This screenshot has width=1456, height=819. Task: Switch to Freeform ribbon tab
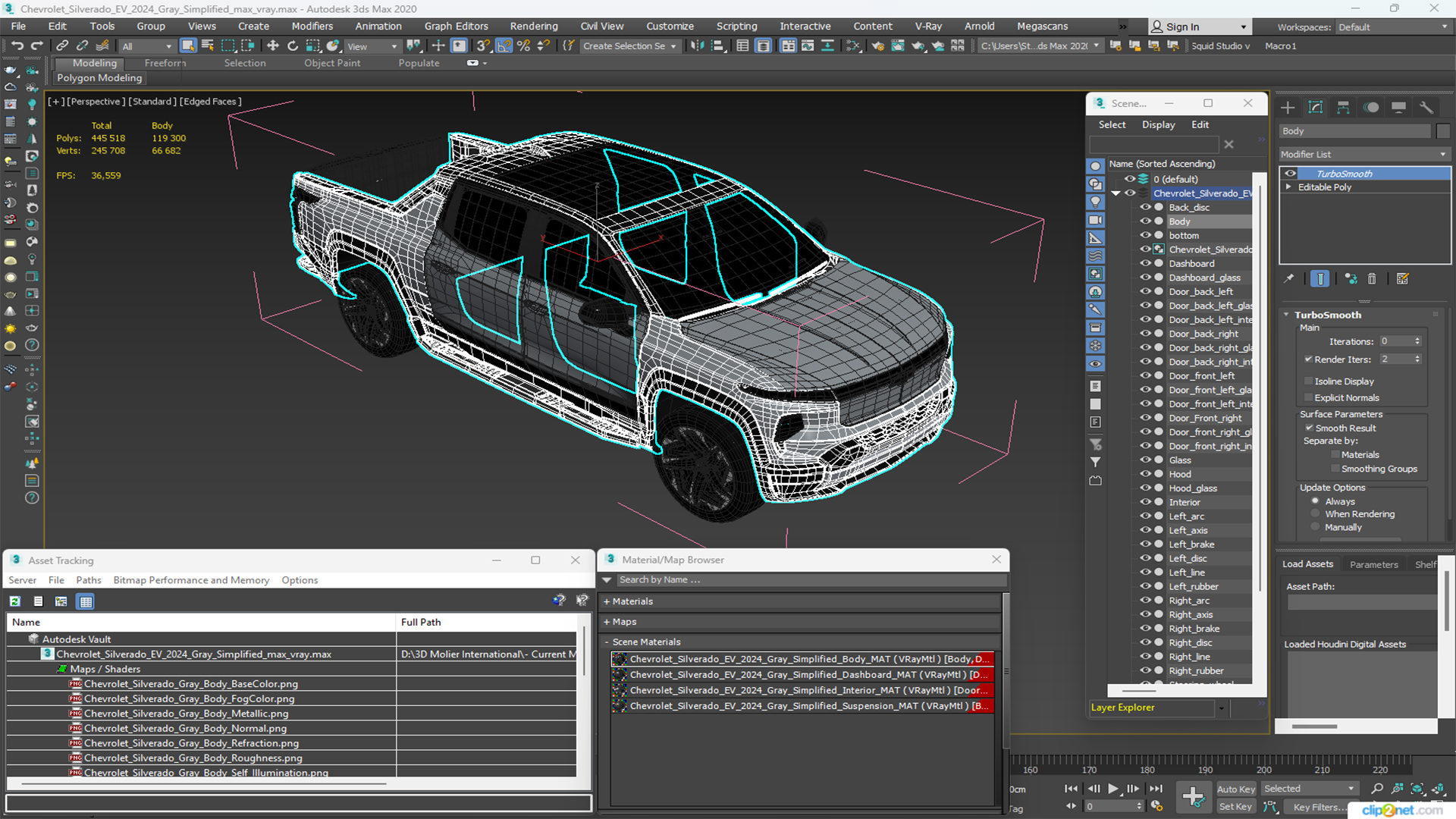click(165, 63)
